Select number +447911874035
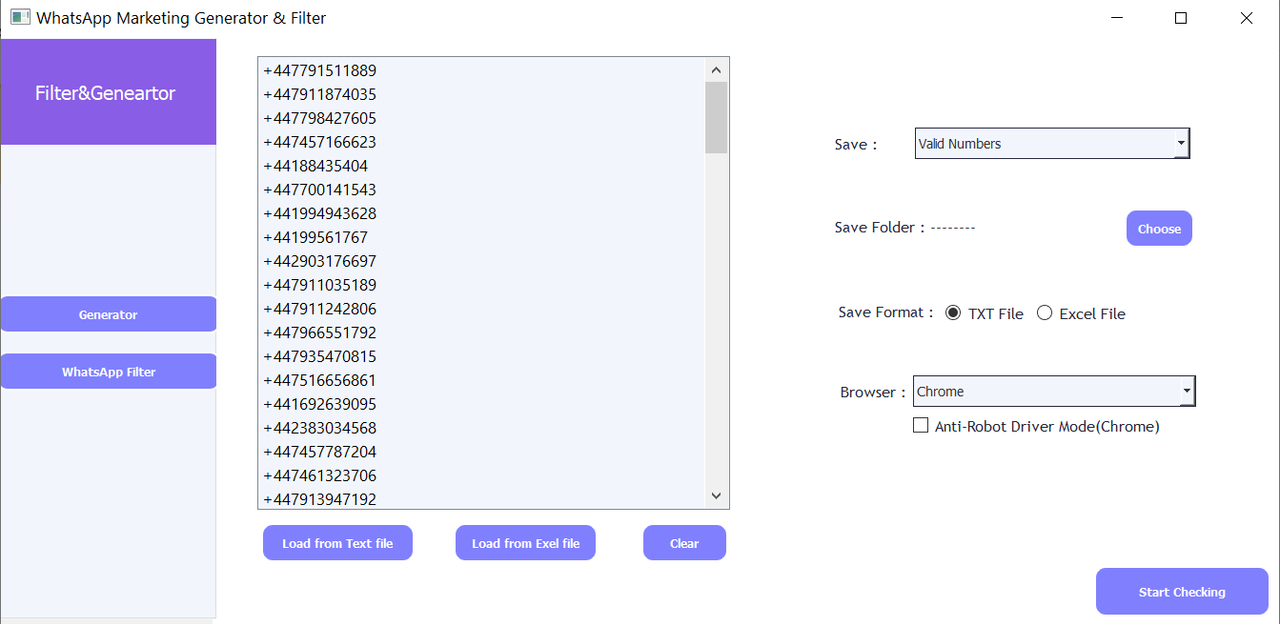Screen dimensions: 1280x624 (320, 94)
